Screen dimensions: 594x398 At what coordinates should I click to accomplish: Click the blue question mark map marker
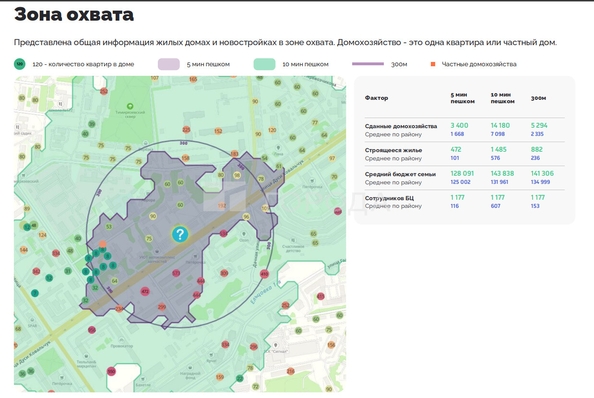pos(180,234)
